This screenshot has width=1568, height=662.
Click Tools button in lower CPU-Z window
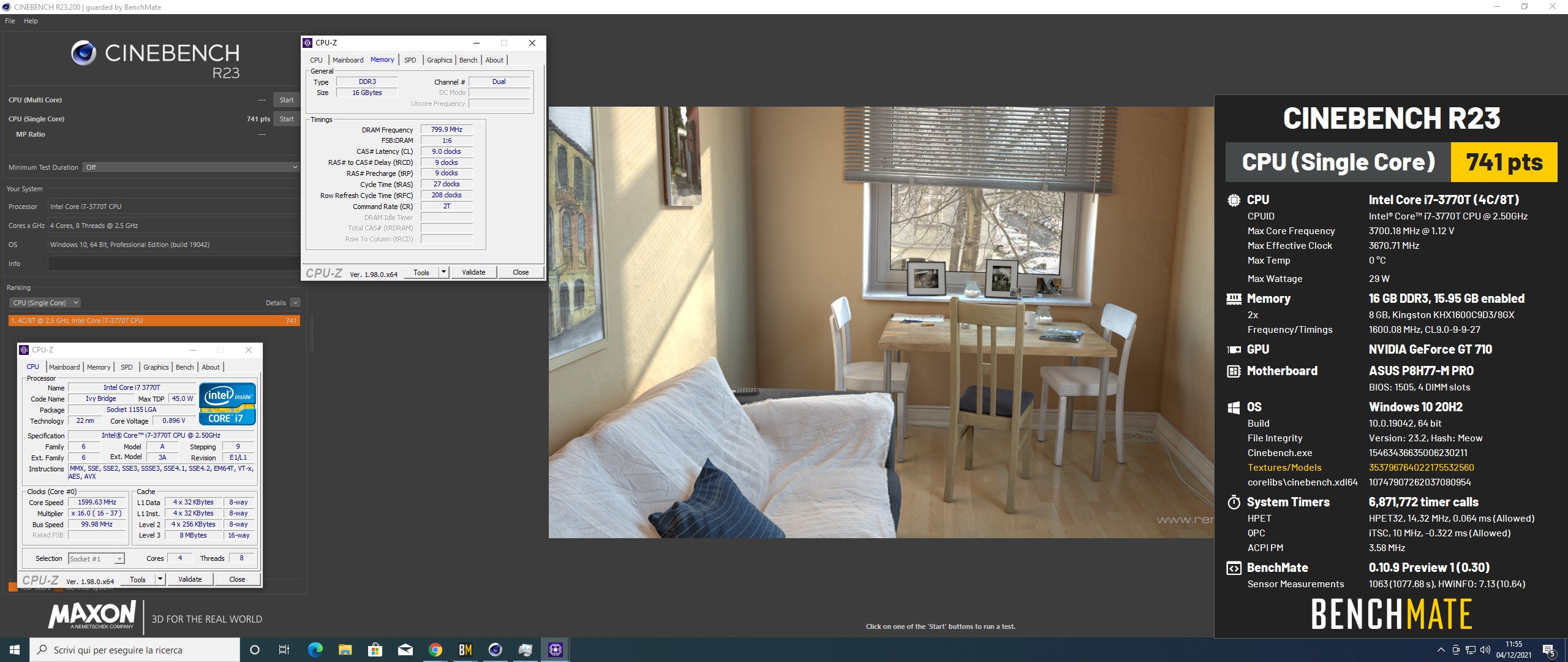[x=138, y=579]
